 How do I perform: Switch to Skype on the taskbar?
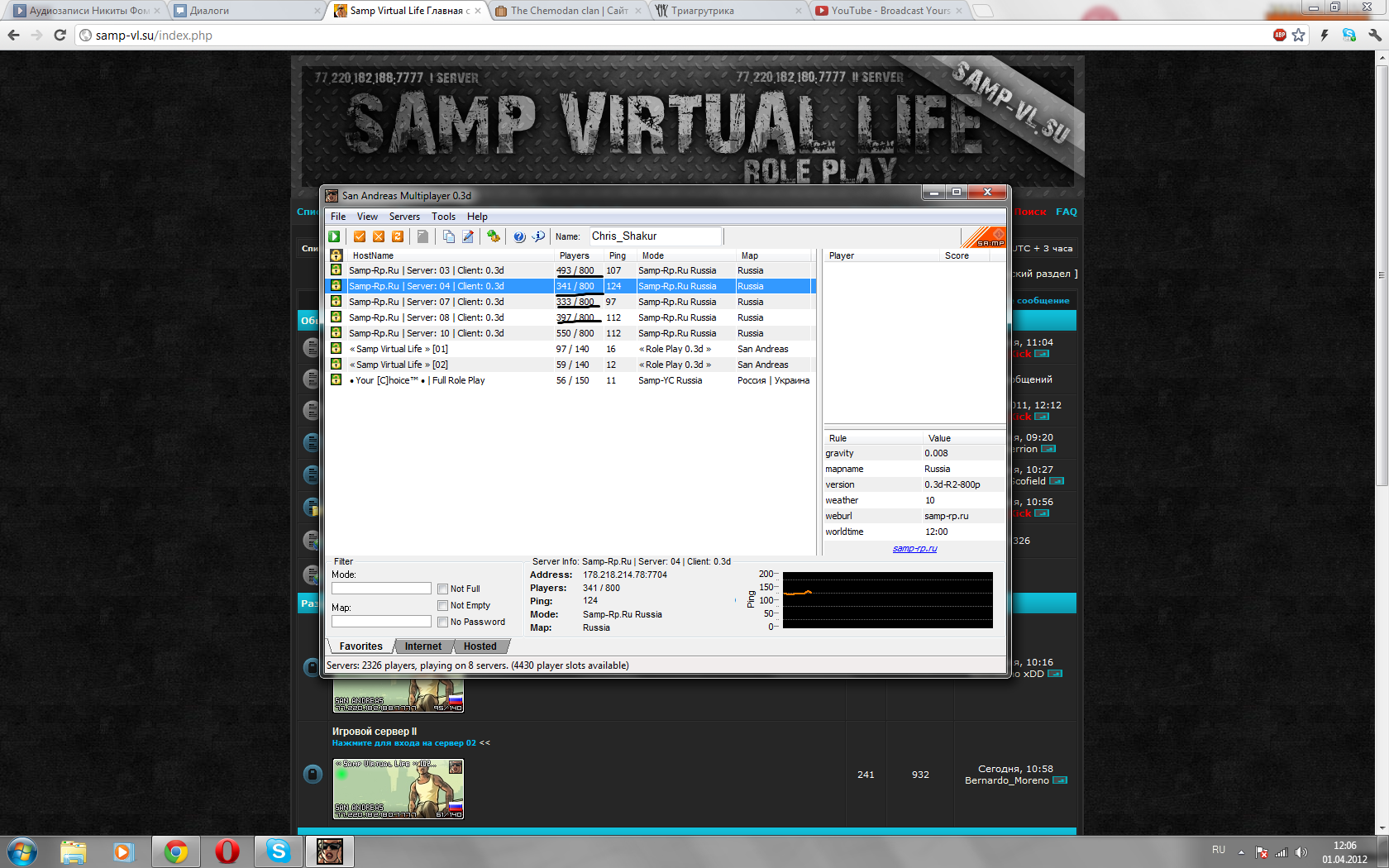(x=279, y=851)
